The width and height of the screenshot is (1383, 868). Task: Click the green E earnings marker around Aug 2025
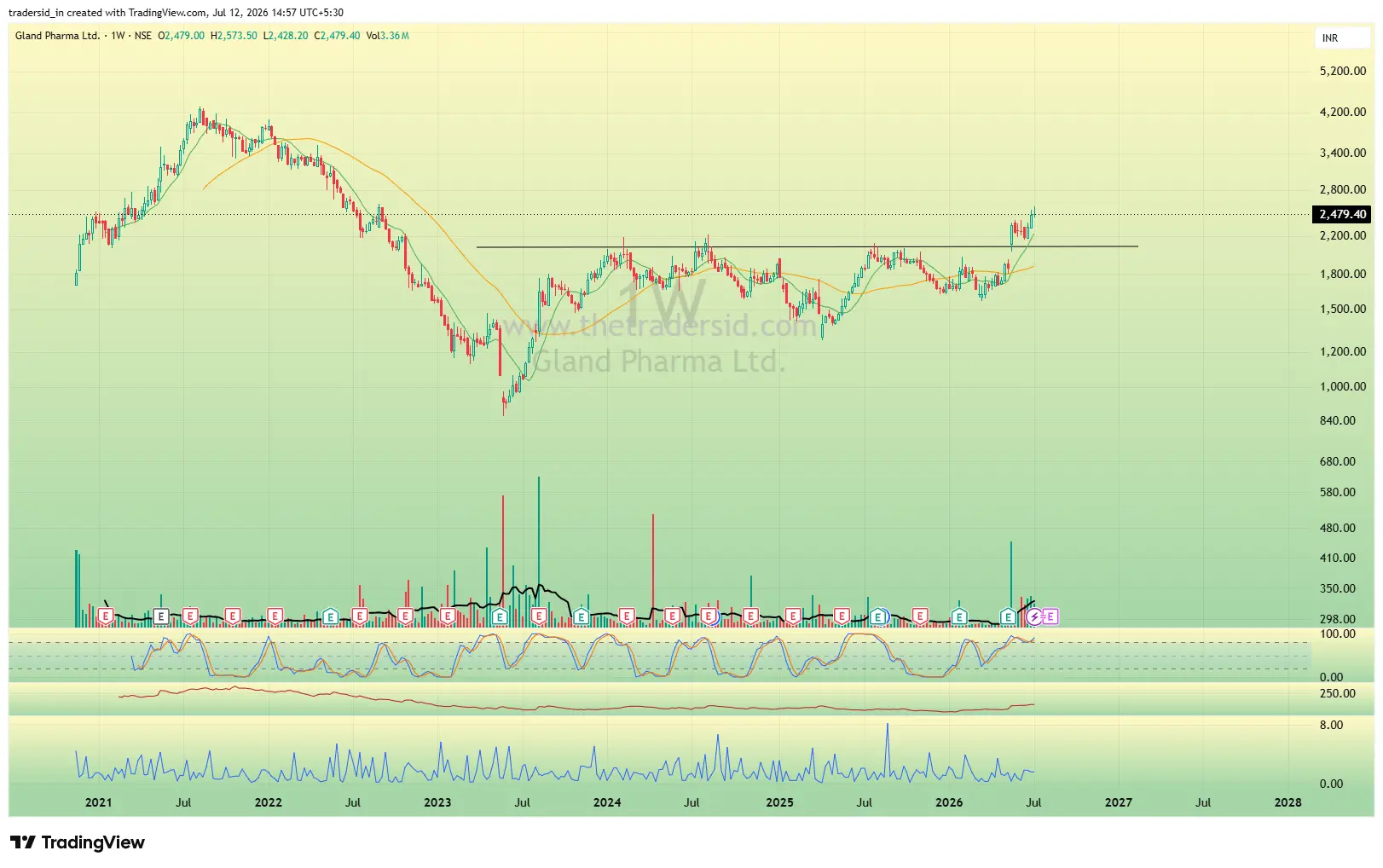(878, 616)
